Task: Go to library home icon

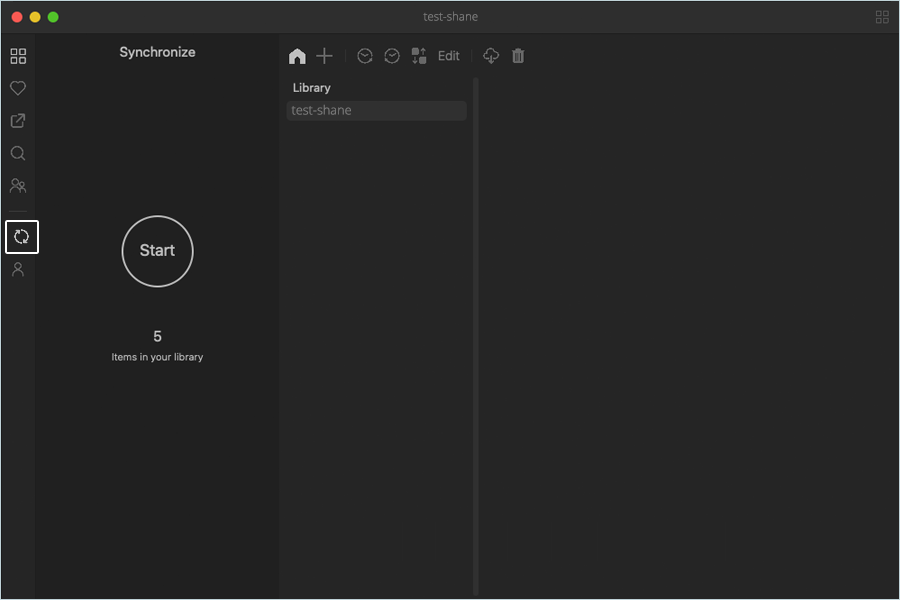Action: point(297,56)
